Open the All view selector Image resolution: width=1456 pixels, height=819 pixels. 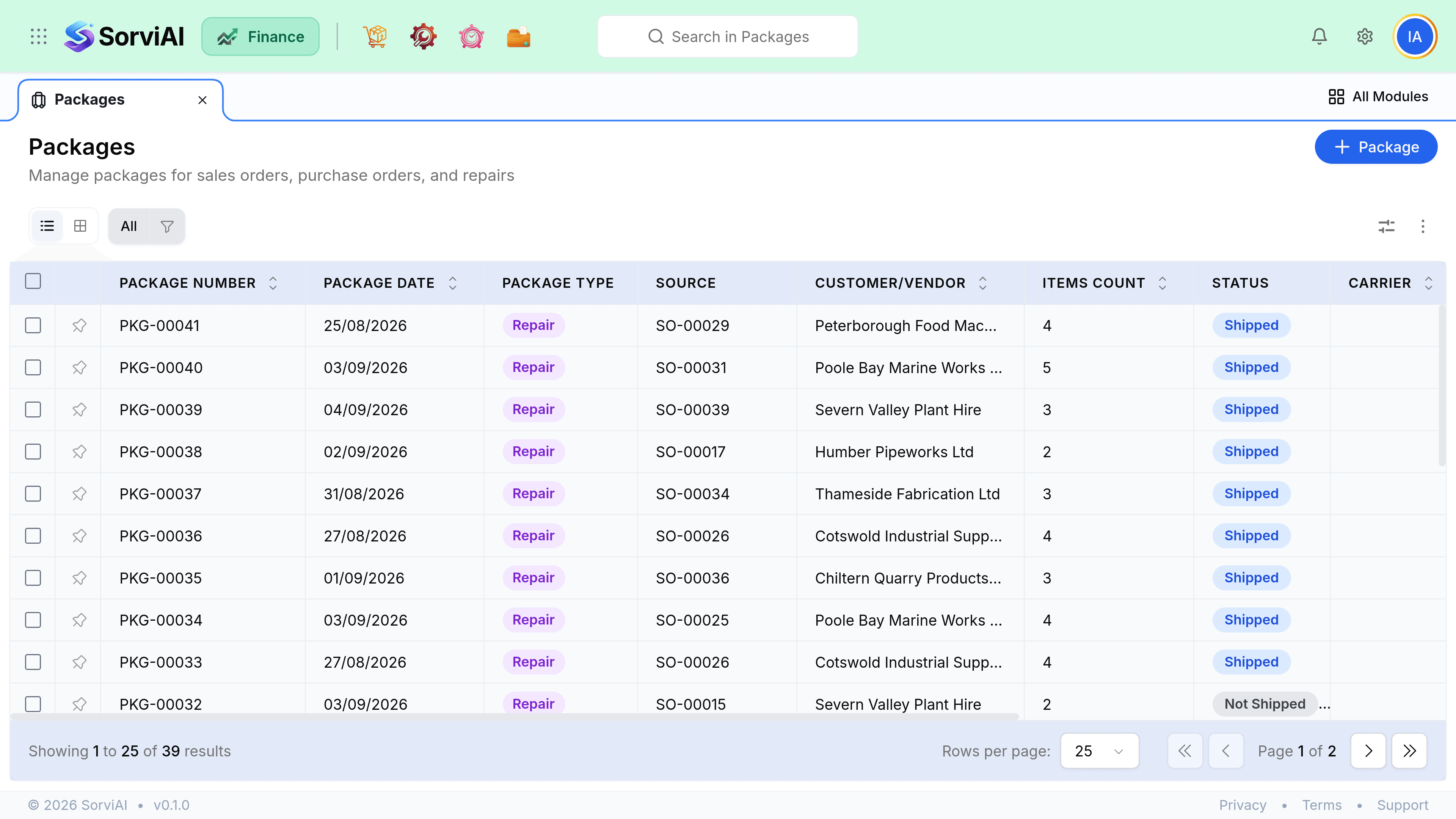129,227
